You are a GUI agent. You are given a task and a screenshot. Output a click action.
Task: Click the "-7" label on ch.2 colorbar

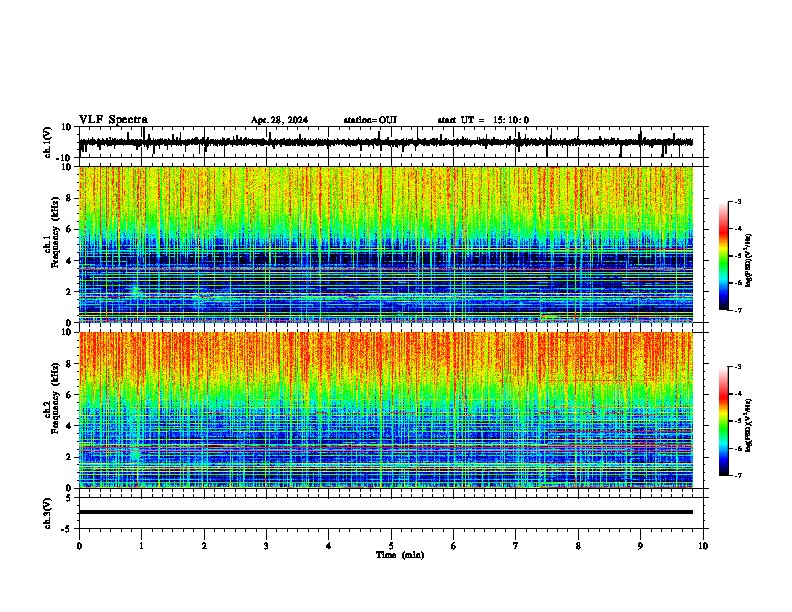click(737, 476)
